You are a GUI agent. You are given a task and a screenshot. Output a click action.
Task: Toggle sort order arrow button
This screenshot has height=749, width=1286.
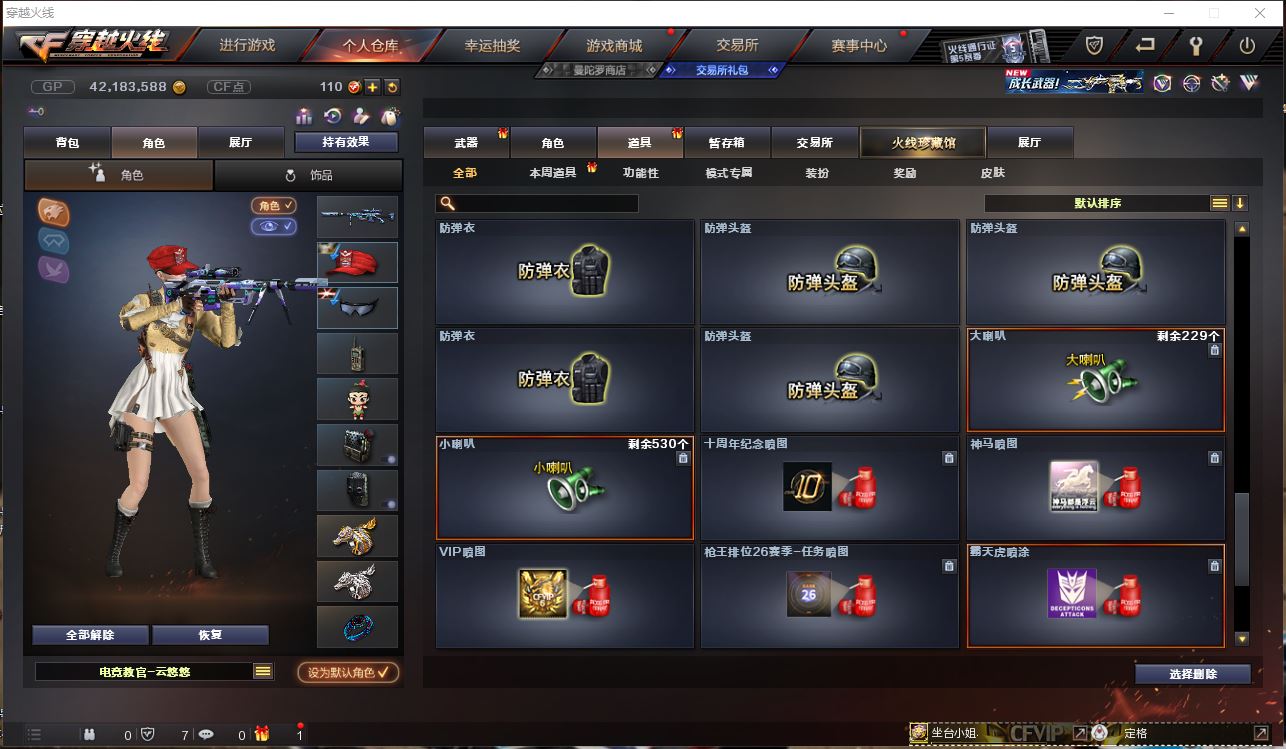(1240, 203)
